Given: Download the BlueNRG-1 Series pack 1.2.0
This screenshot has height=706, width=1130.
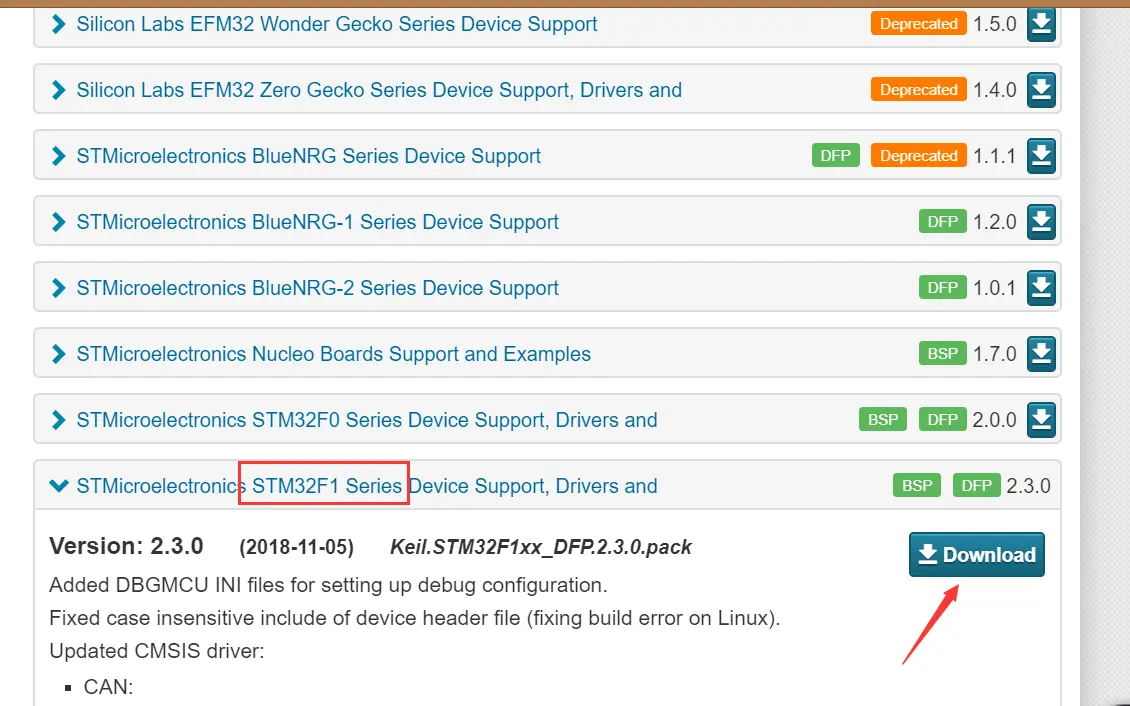Looking at the screenshot, I should point(1041,222).
